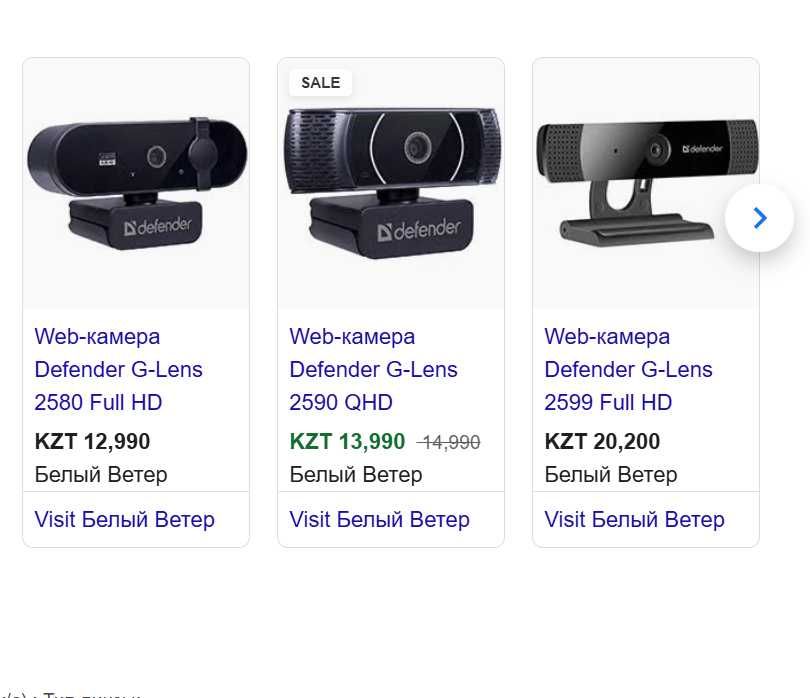Click the store name under KZT 13,990
810x698 pixels.
[x=356, y=474]
